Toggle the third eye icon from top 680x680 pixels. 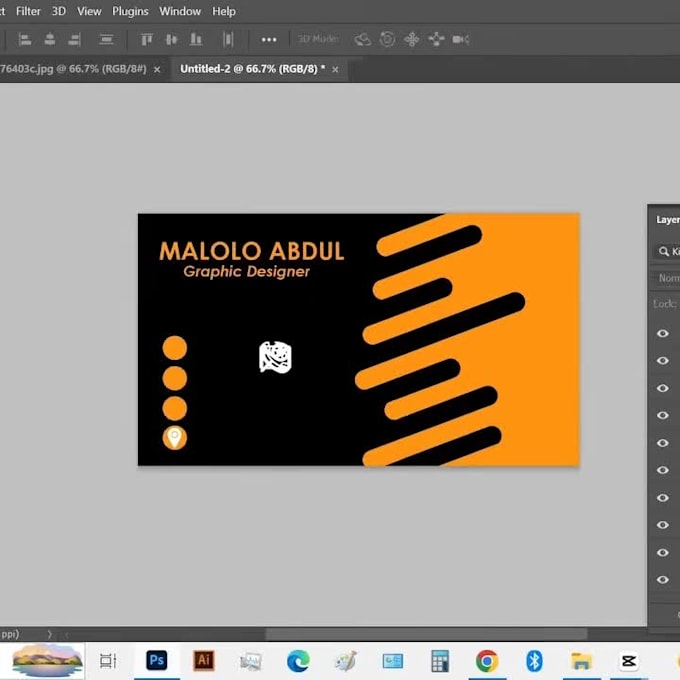pos(663,388)
